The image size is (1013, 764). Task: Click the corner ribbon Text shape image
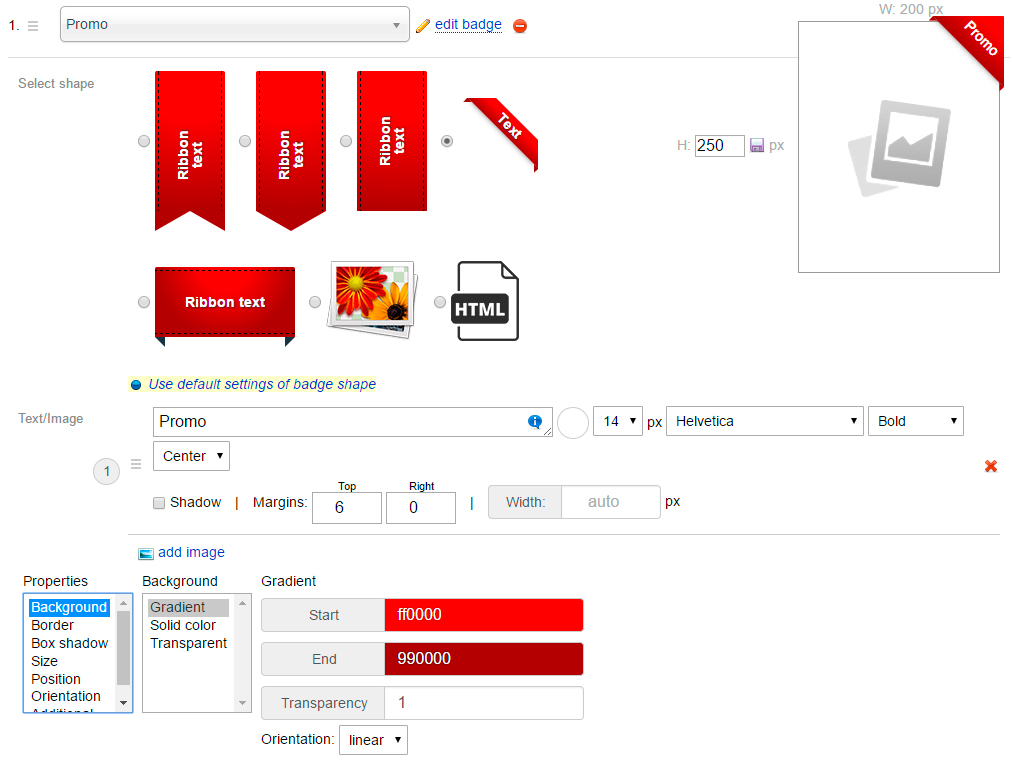pos(502,134)
